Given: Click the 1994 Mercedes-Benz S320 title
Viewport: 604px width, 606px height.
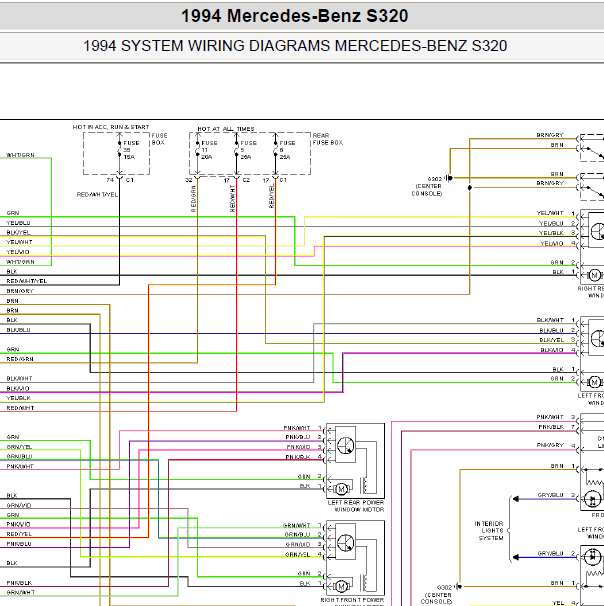Looking at the screenshot, I should [295, 16].
